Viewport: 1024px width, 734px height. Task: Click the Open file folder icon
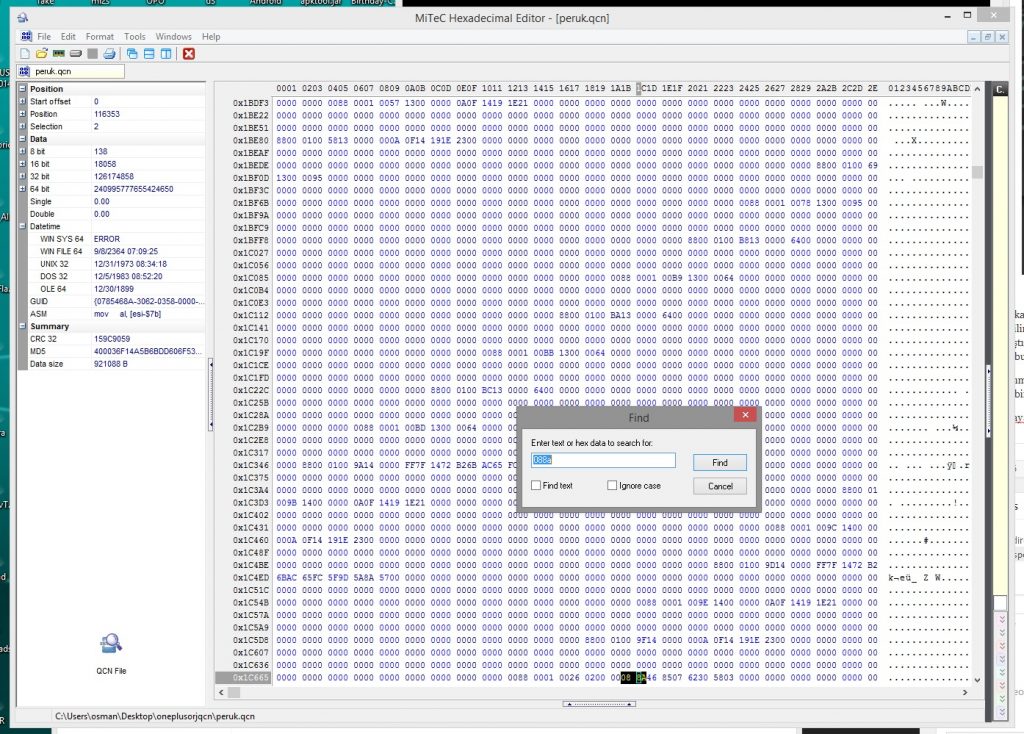(x=42, y=53)
